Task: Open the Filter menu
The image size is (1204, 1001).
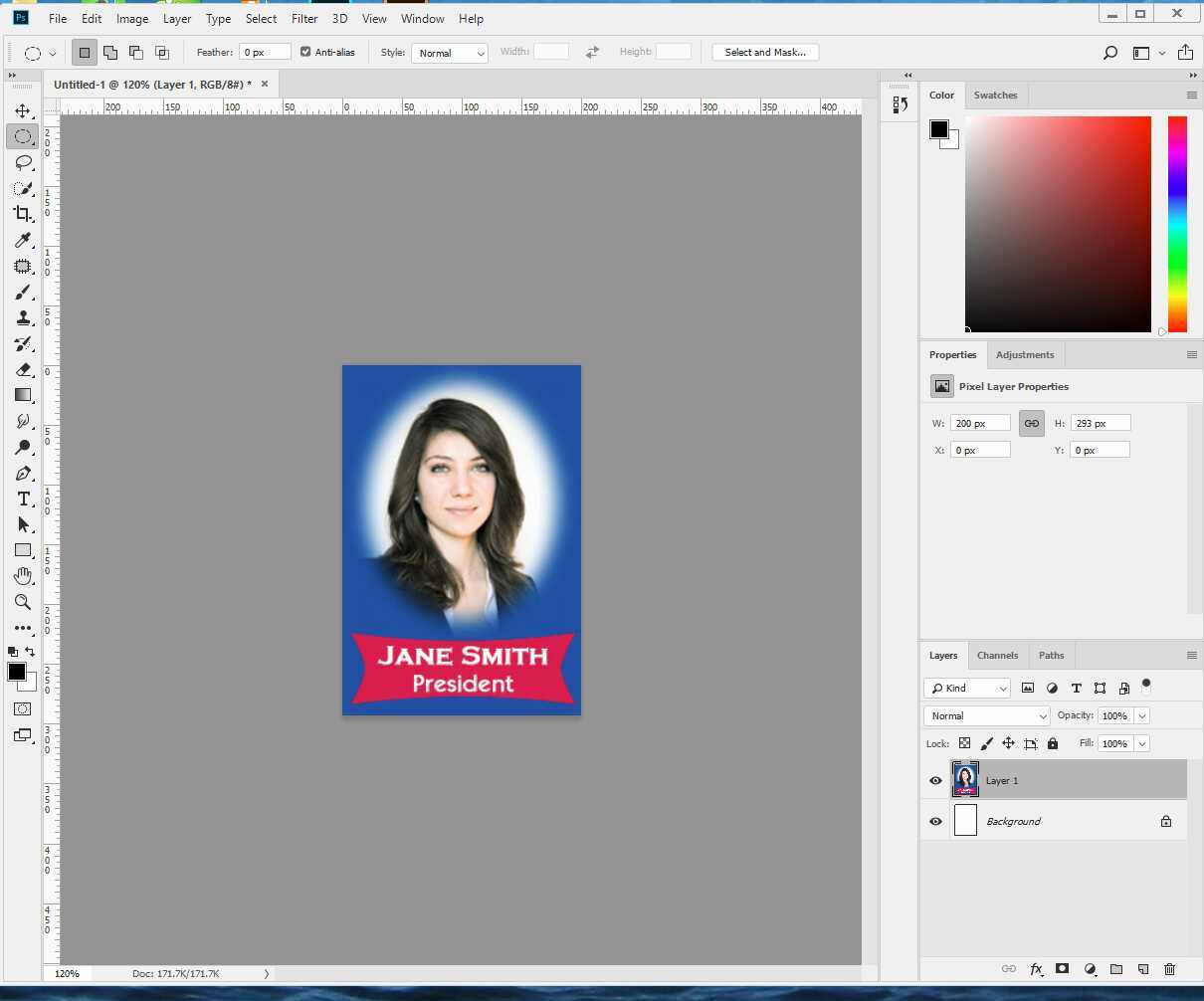Action: pyautogui.click(x=304, y=18)
